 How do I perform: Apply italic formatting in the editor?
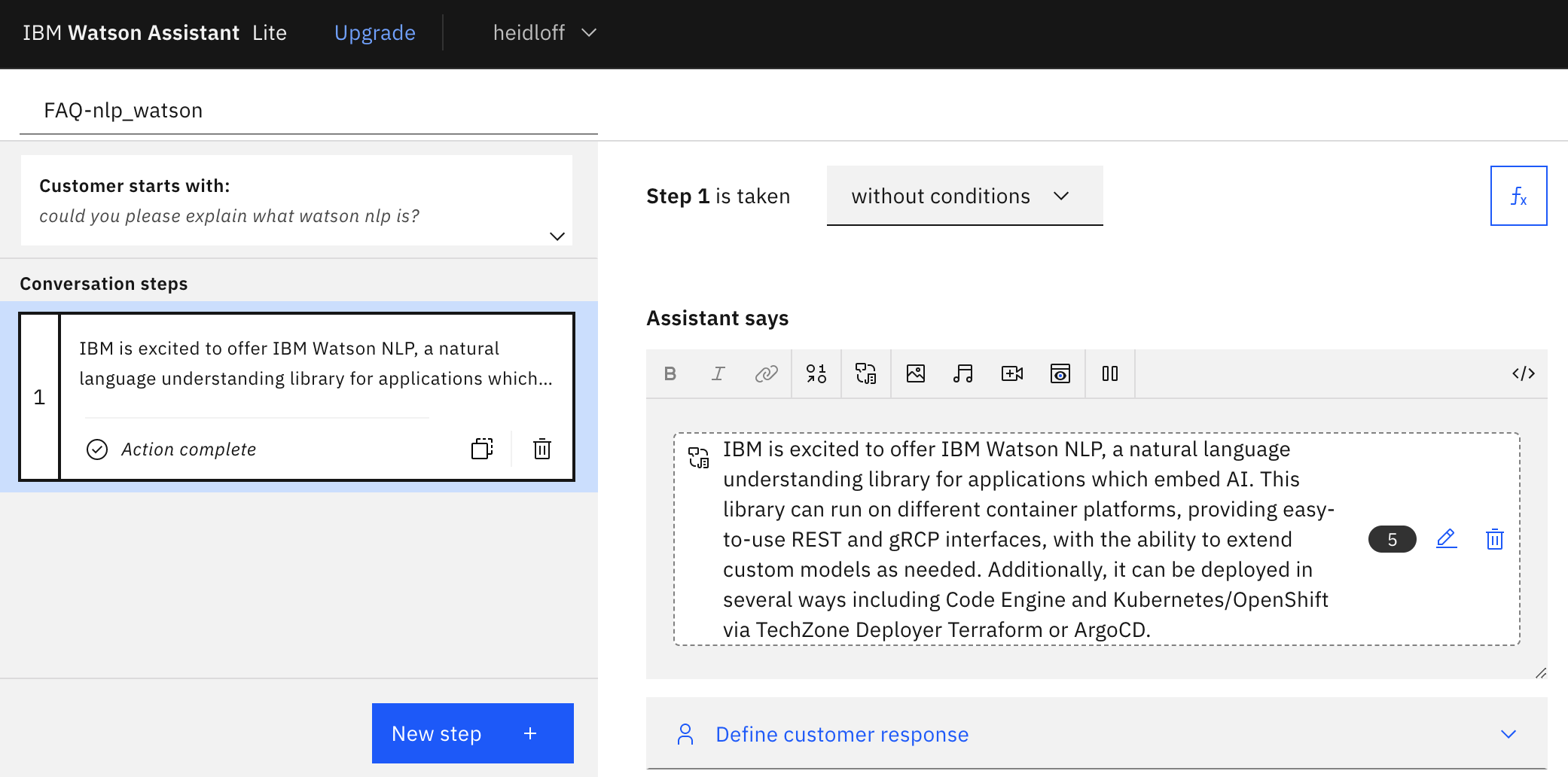(x=718, y=373)
